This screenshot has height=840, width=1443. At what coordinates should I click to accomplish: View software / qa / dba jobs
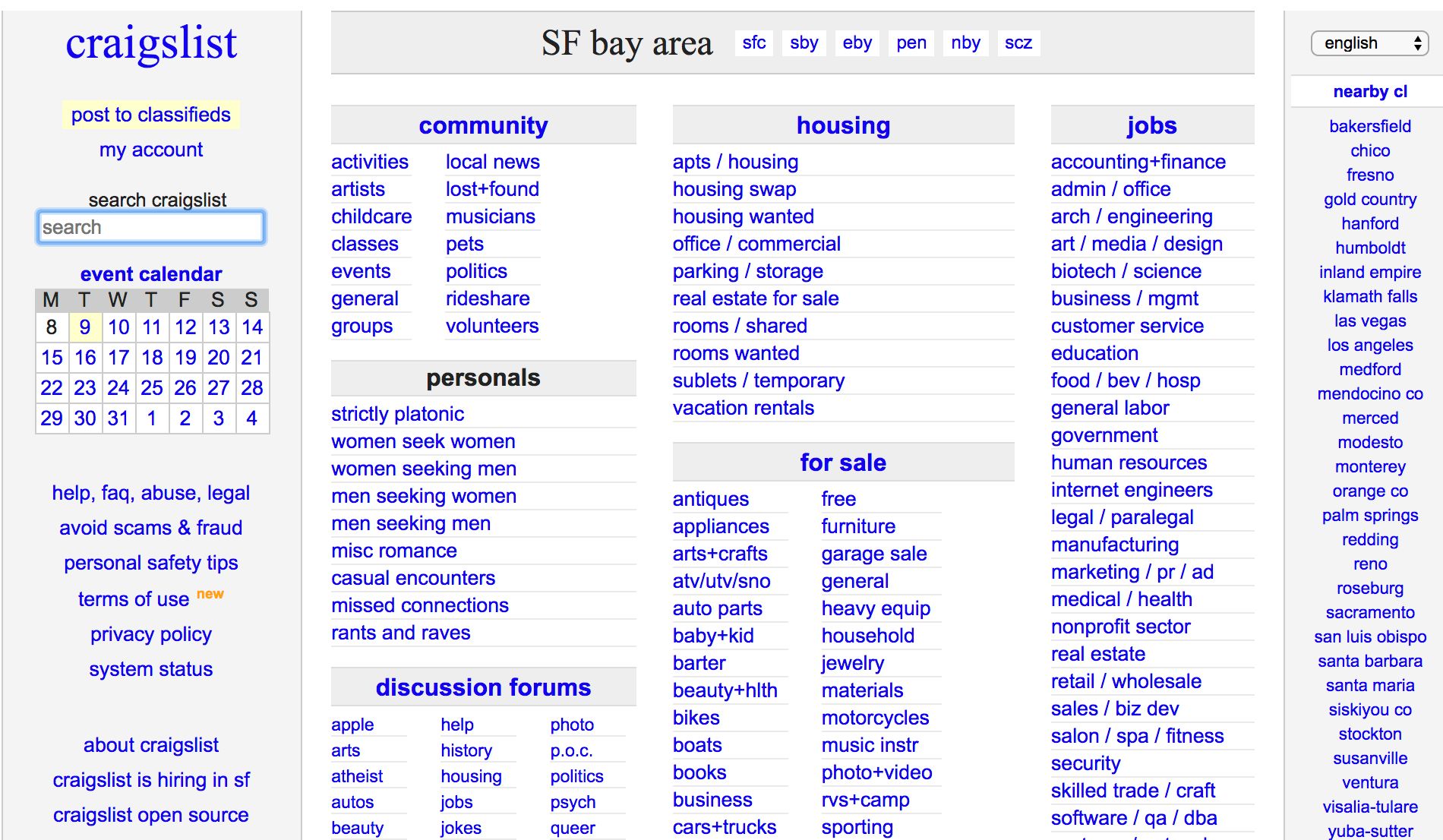[1134, 818]
